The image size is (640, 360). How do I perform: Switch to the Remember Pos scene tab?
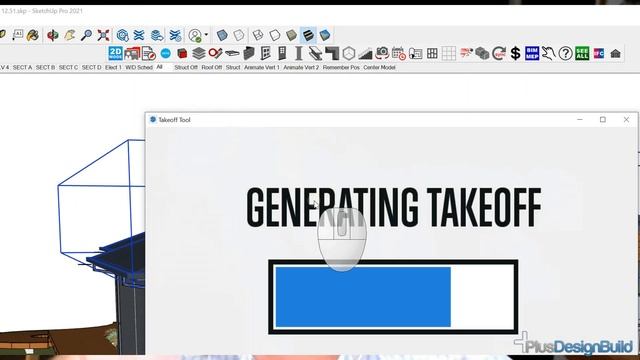pyautogui.click(x=341, y=67)
